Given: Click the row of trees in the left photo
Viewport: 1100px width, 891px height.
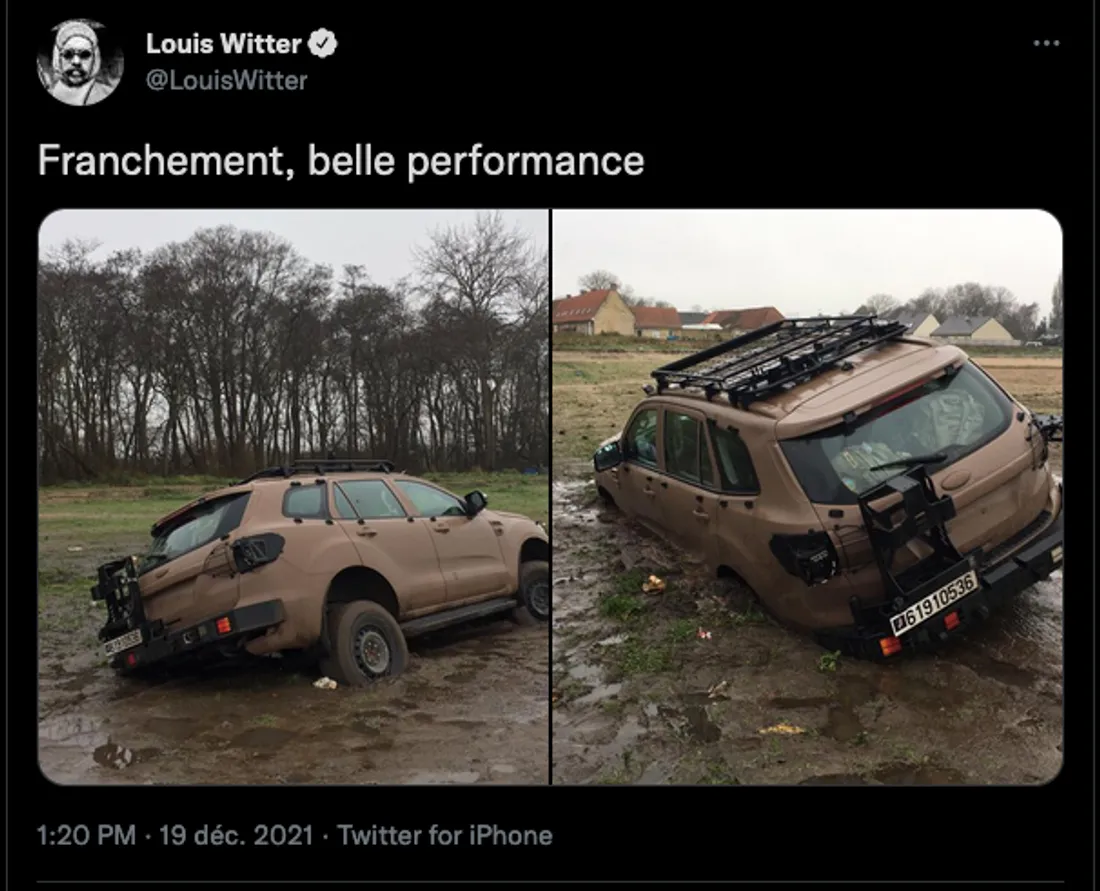Looking at the screenshot, I should (x=293, y=351).
